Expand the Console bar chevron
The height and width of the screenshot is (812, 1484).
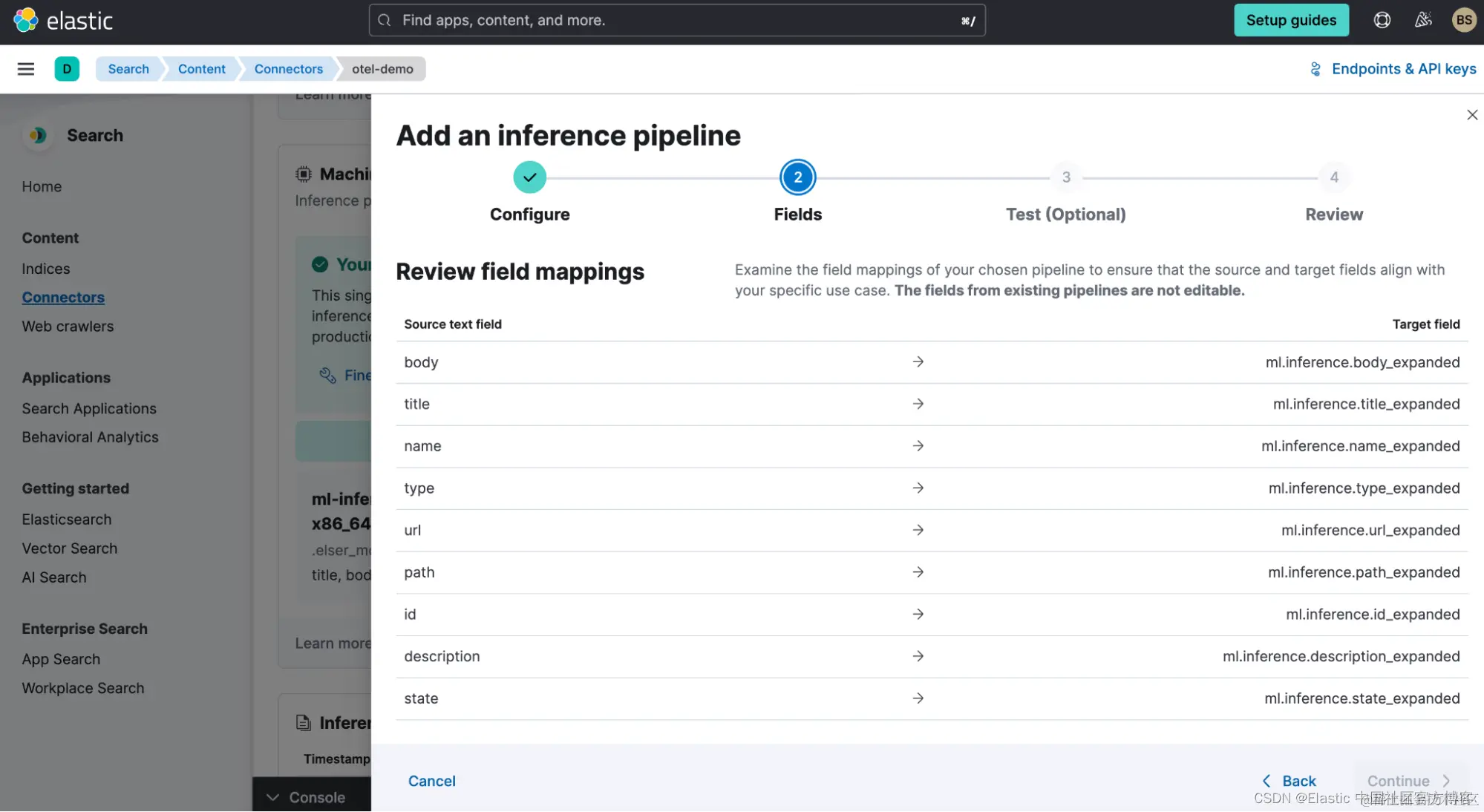[273, 797]
